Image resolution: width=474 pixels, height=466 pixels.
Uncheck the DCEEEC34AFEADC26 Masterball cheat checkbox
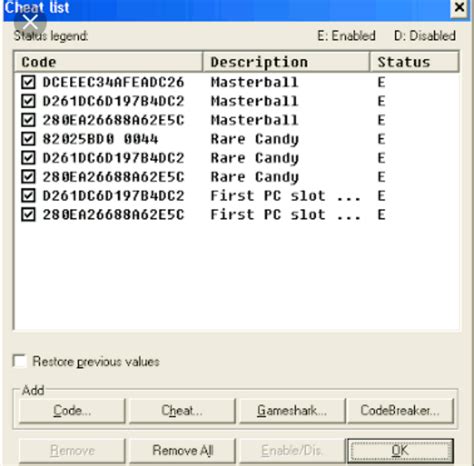(28, 82)
